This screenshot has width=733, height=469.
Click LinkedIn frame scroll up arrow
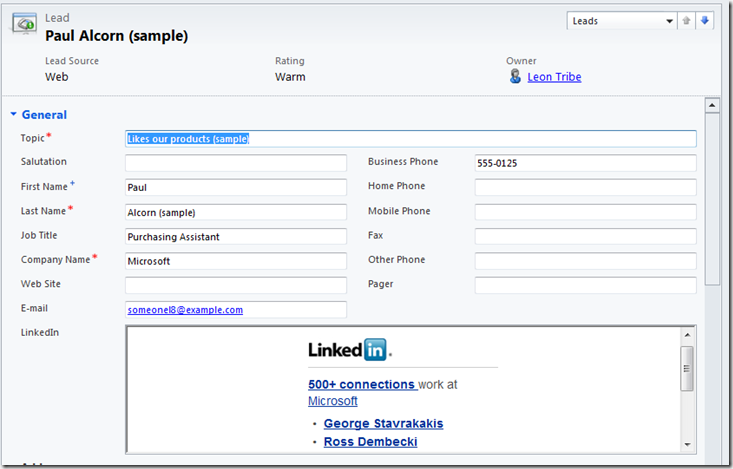pos(687,335)
